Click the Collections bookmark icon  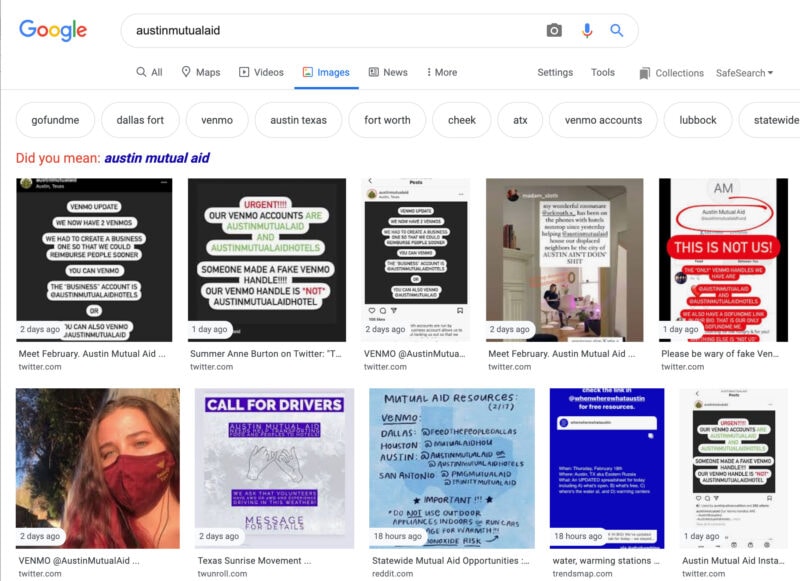[645, 73]
